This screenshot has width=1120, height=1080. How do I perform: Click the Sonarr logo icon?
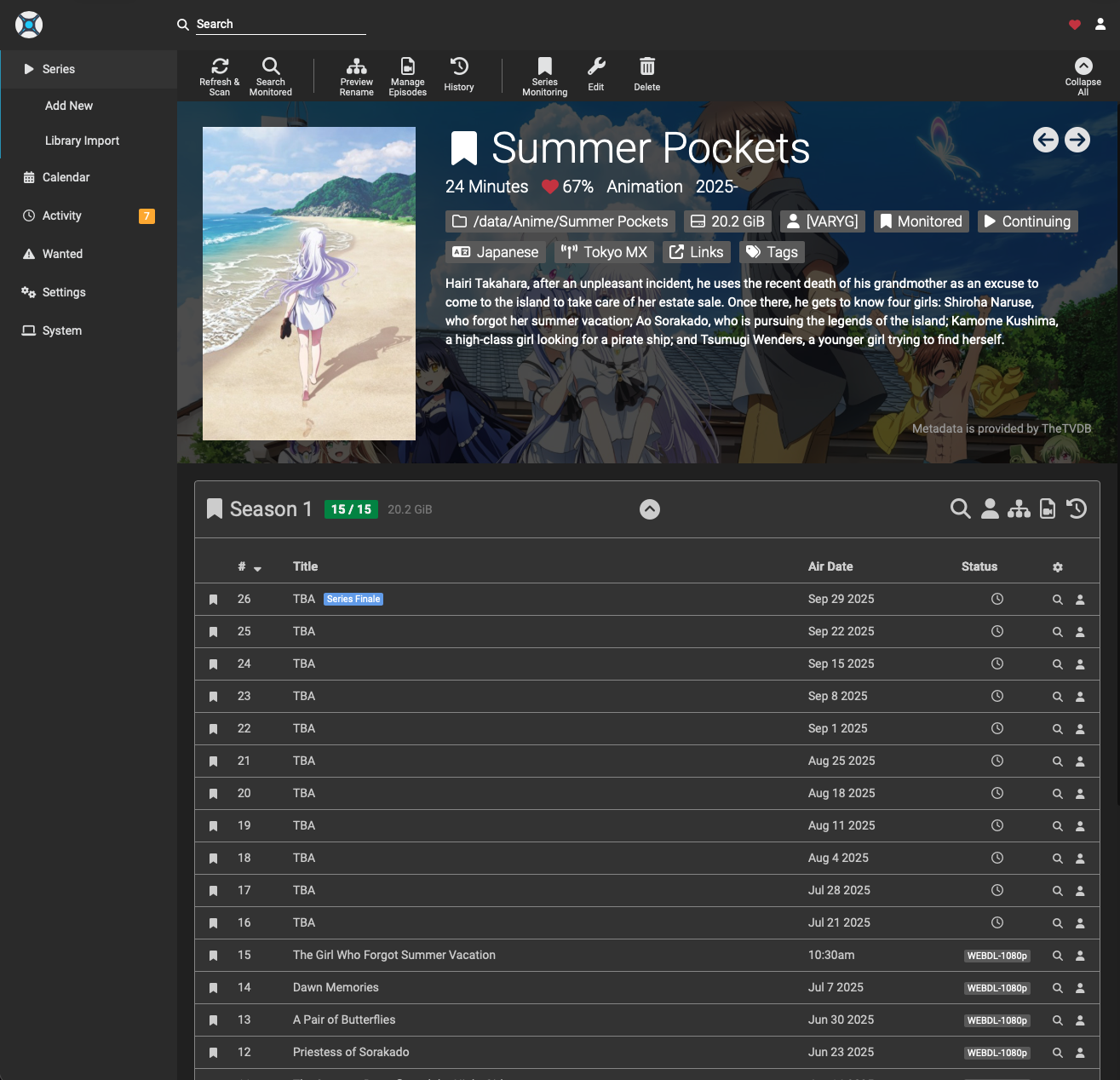pyautogui.click(x=29, y=25)
